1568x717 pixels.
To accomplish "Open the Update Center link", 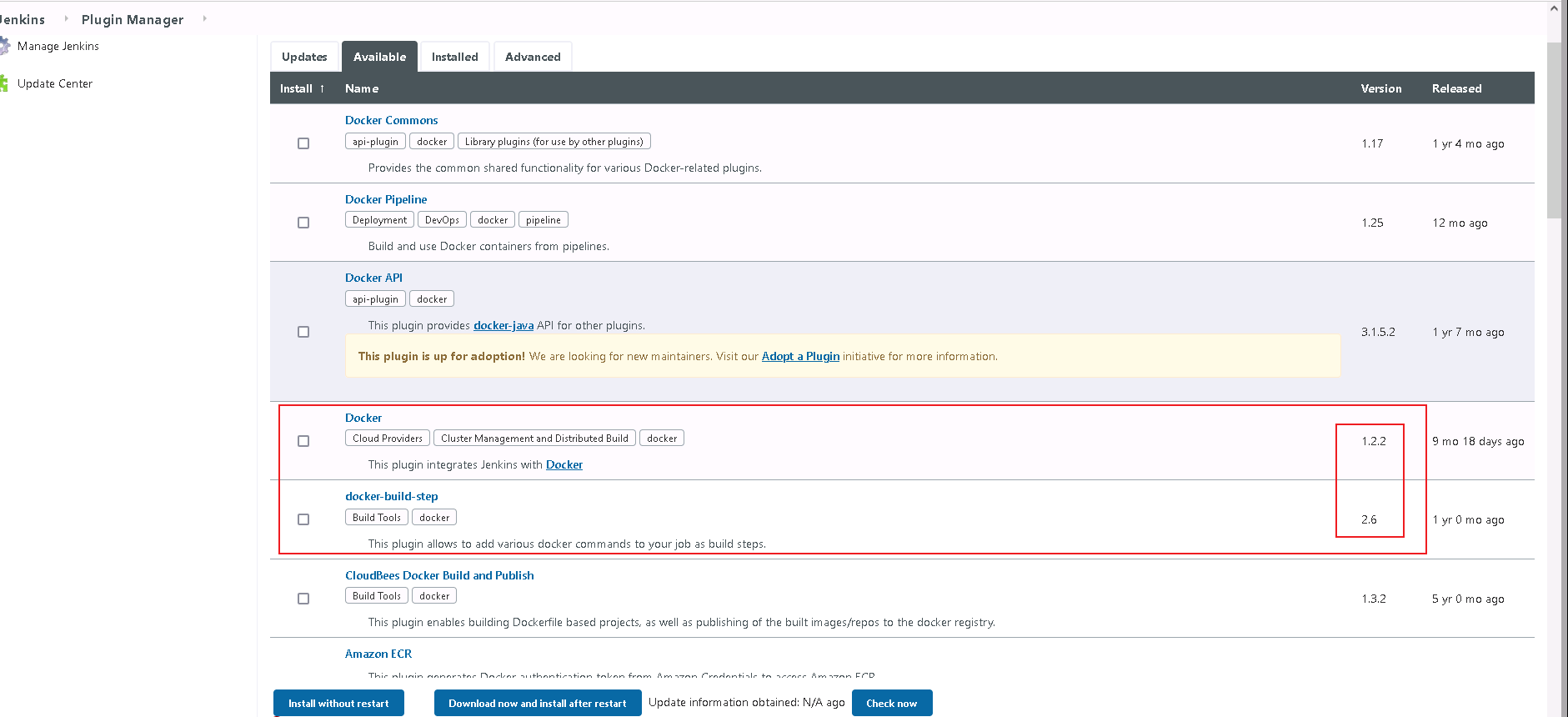I will (x=55, y=83).
